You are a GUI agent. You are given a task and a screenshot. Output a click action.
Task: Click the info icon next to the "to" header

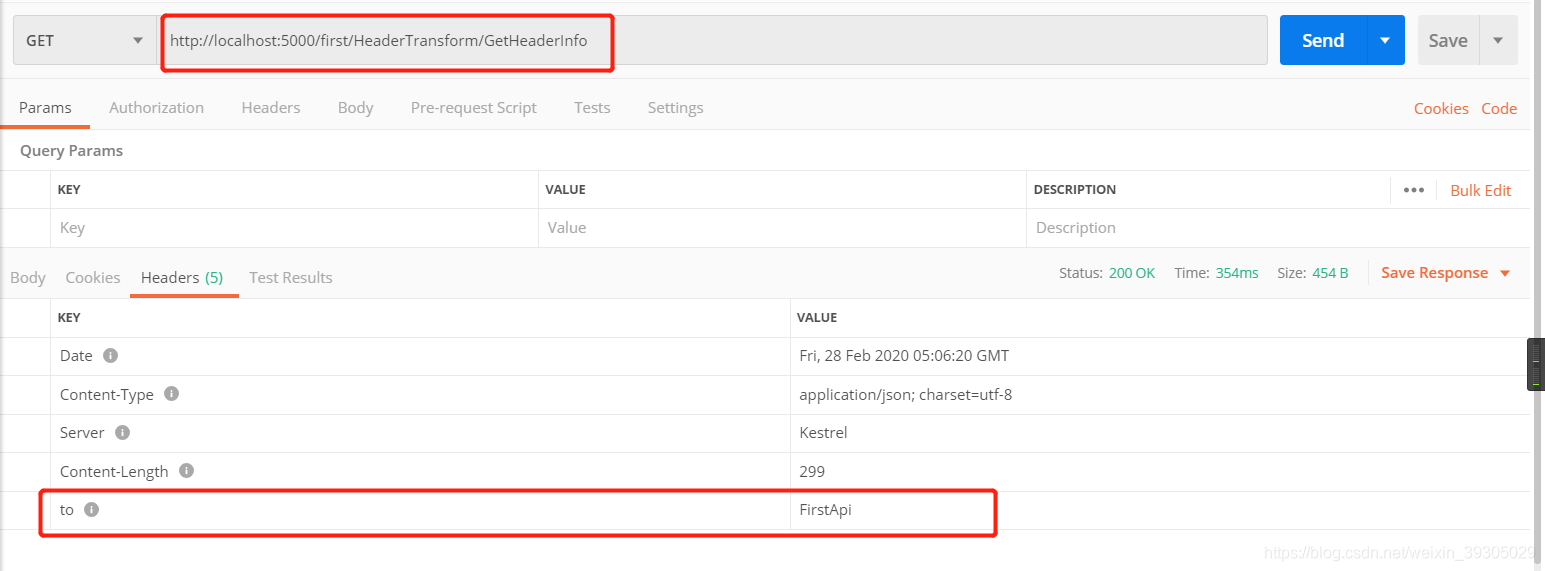click(92, 510)
